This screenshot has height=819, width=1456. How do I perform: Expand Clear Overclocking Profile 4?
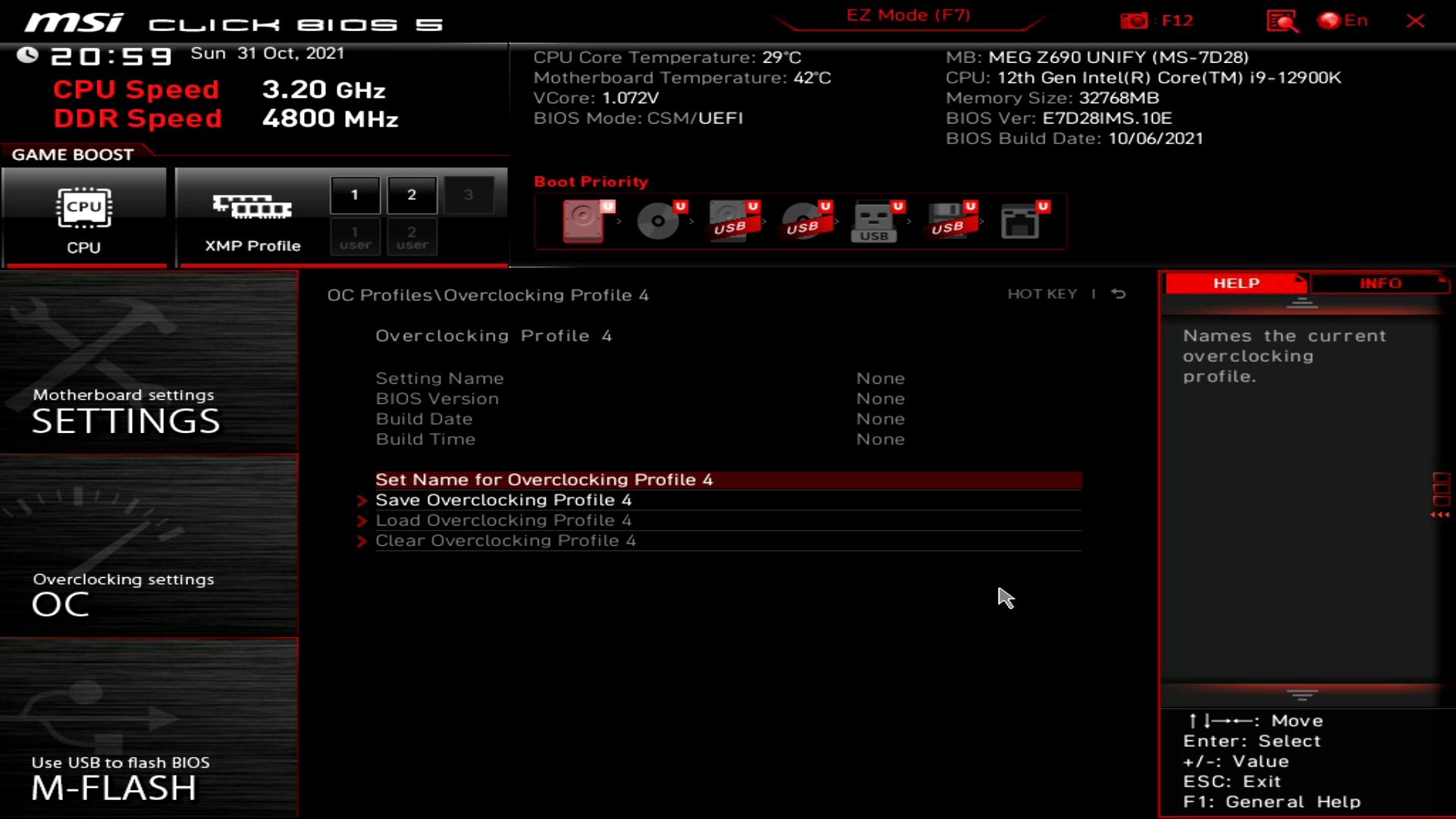[507, 540]
